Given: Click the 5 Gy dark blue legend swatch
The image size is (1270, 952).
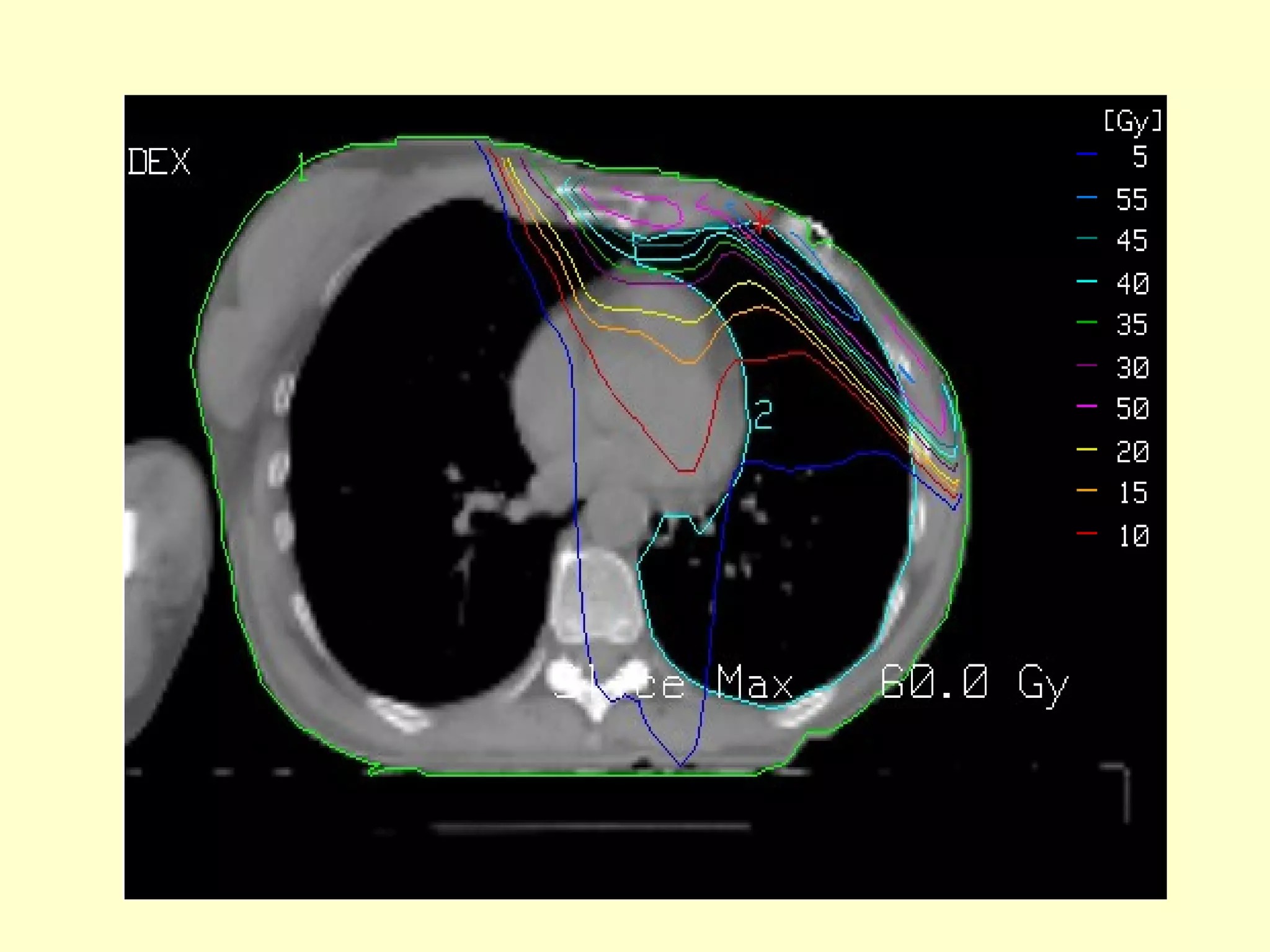Looking at the screenshot, I should tap(1087, 154).
